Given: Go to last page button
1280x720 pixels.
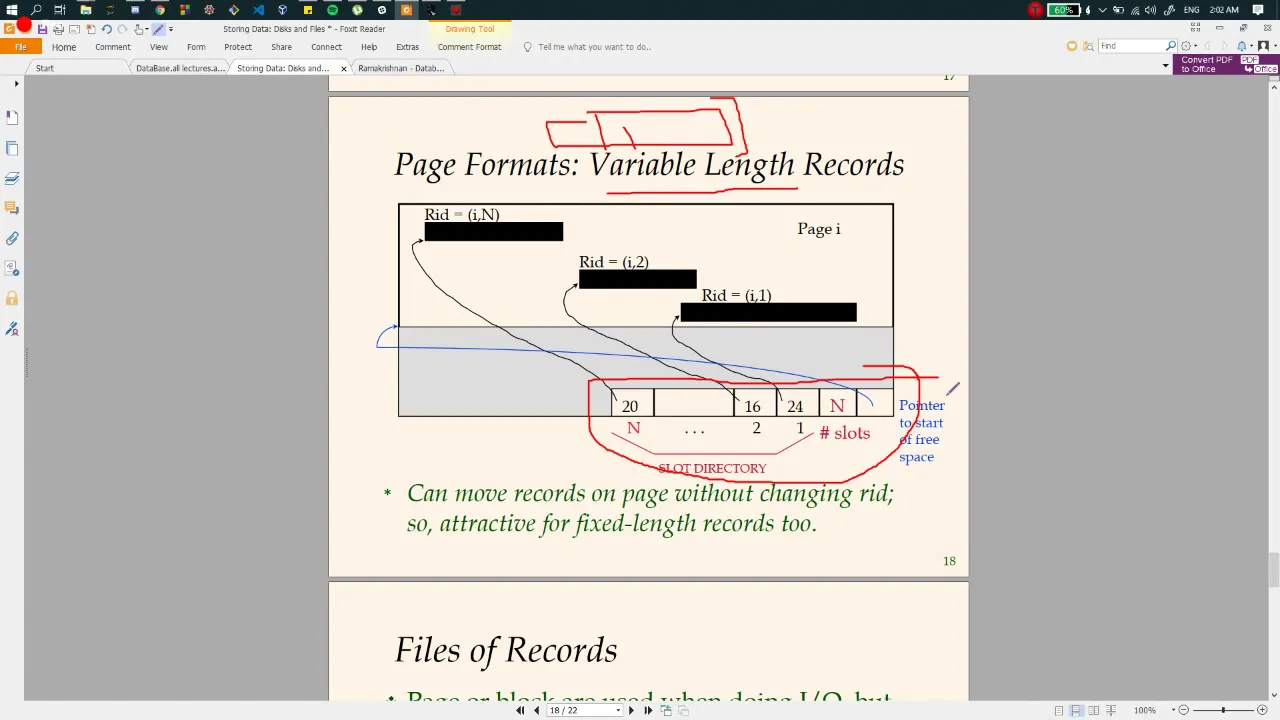Looking at the screenshot, I should (648, 710).
